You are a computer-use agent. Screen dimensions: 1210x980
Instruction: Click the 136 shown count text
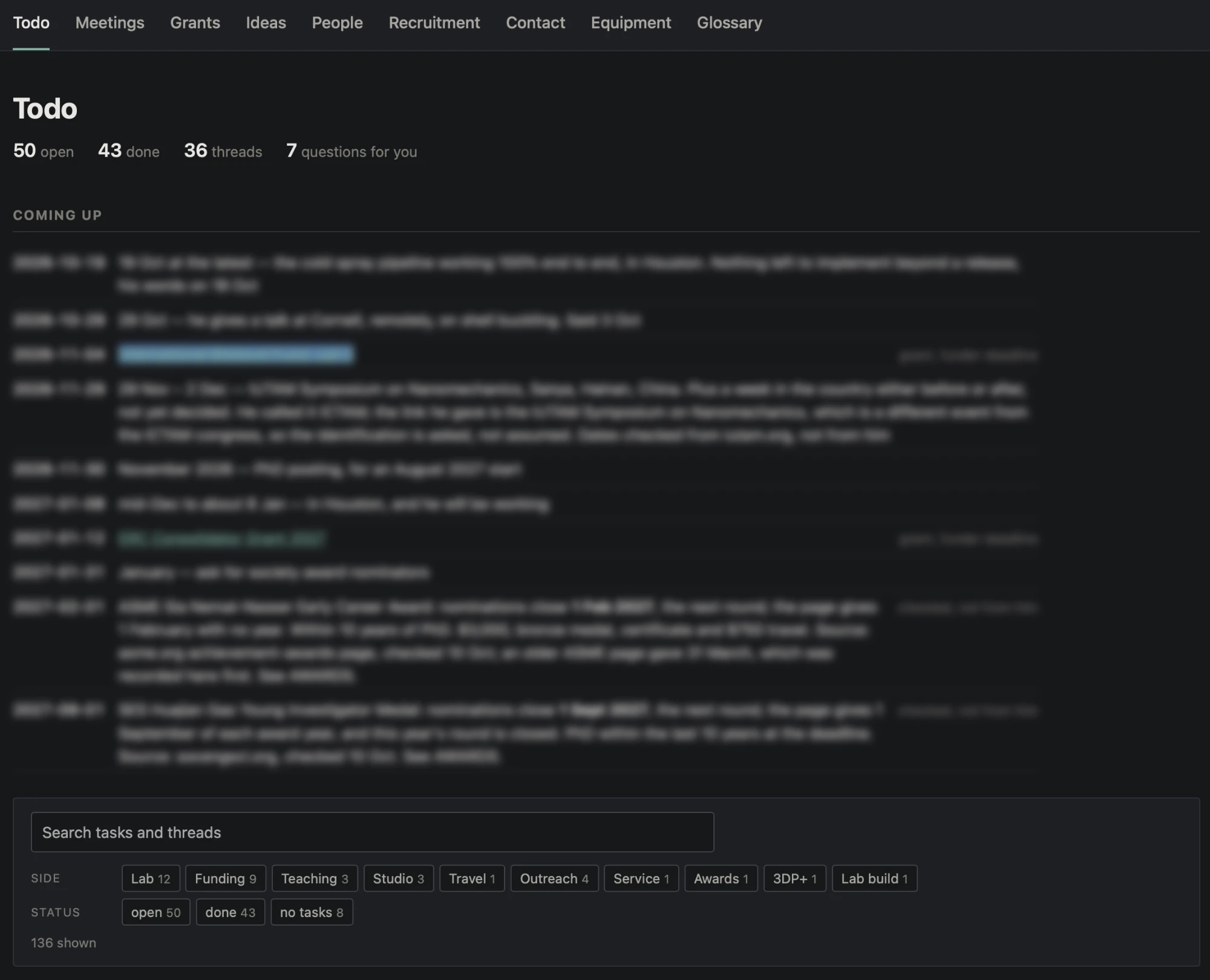click(x=64, y=942)
